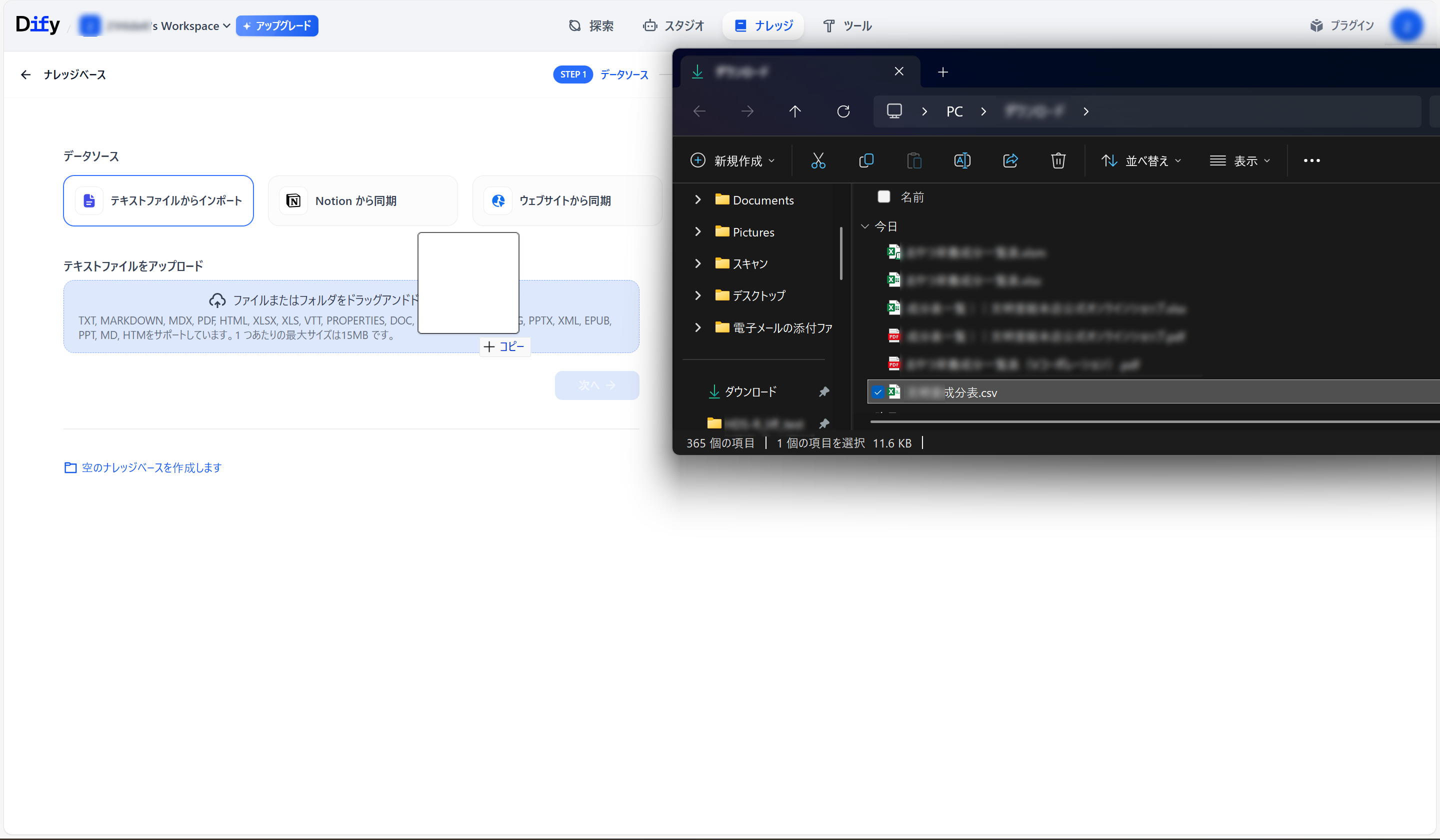Screen dimensions: 1440x840
Task: Click the Rename icon in Explorer toolbar
Action: [961, 160]
